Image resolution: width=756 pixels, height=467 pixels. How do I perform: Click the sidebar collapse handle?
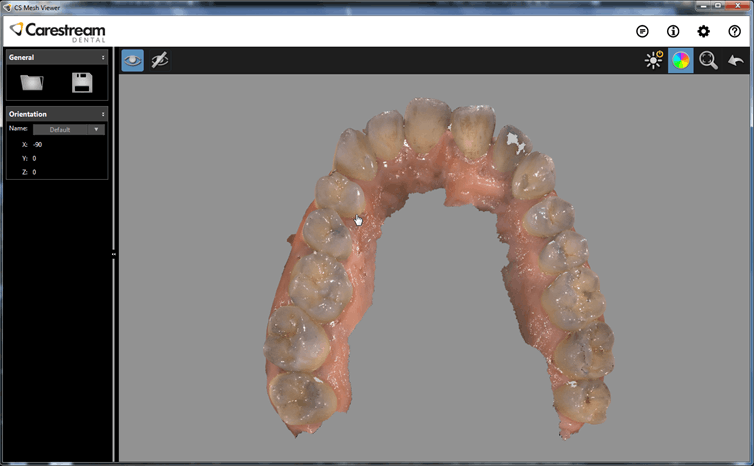pos(114,254)
